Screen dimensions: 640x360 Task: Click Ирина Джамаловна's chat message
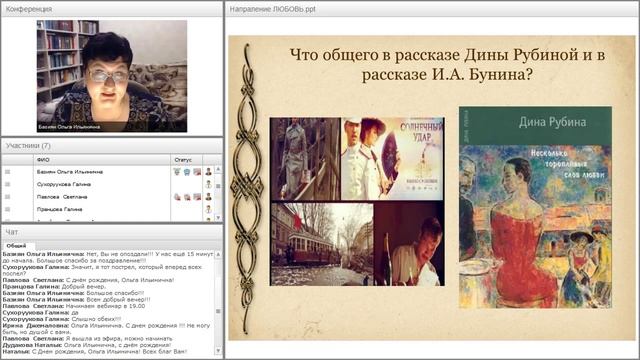[107, 329]
